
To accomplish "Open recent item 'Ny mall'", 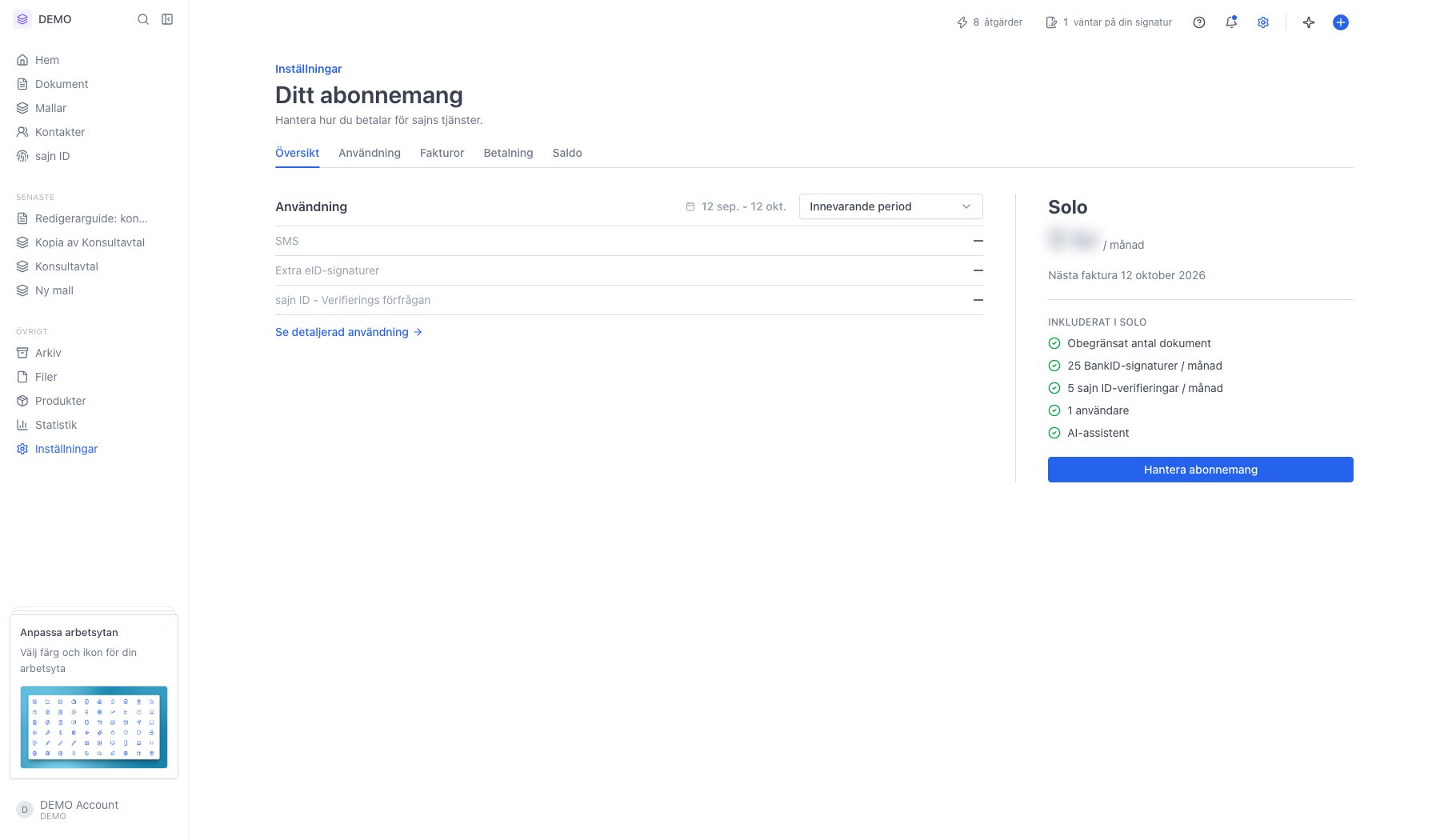I will pos(94,290).
